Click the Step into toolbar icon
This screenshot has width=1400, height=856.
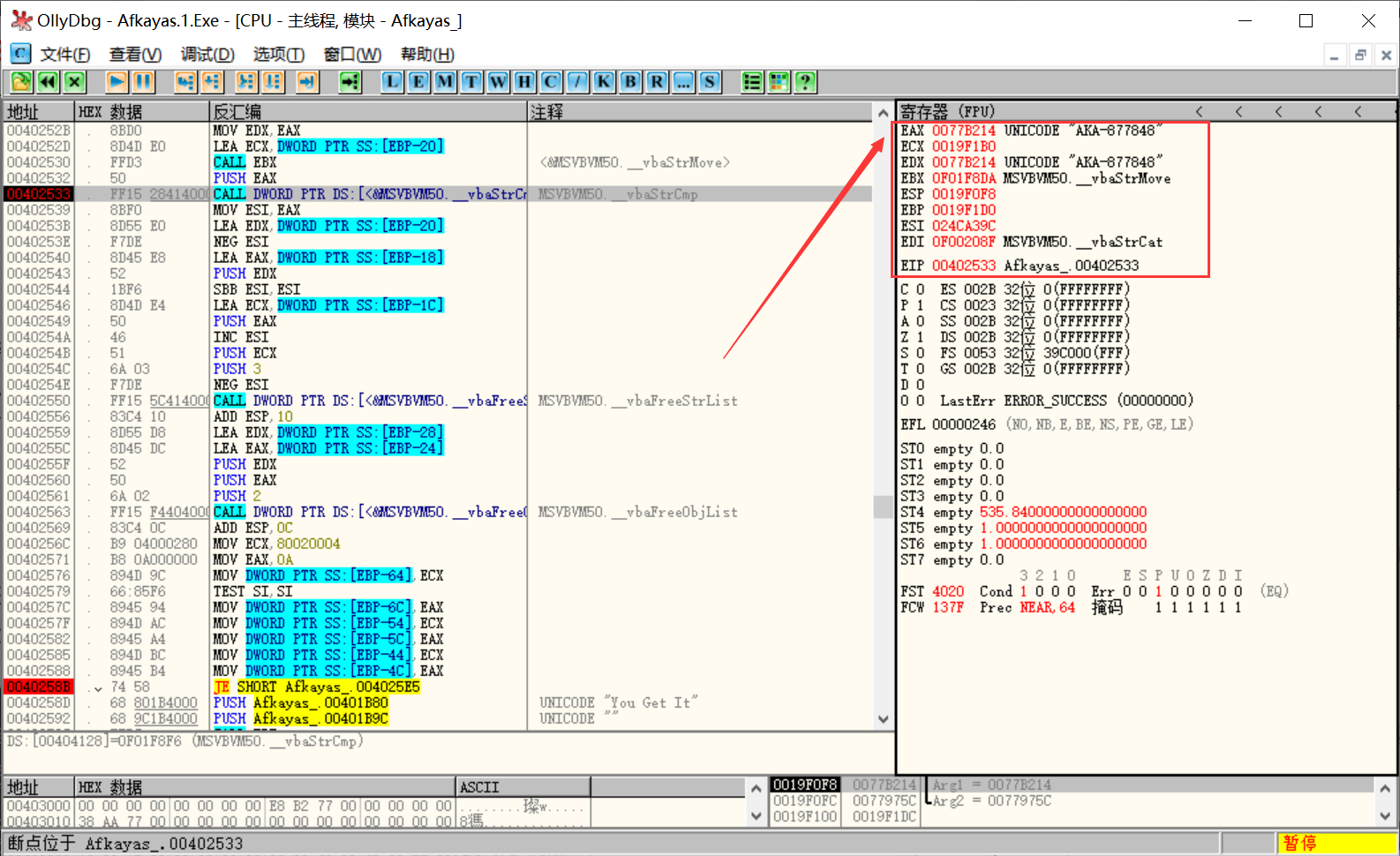[x=184, y=82]
